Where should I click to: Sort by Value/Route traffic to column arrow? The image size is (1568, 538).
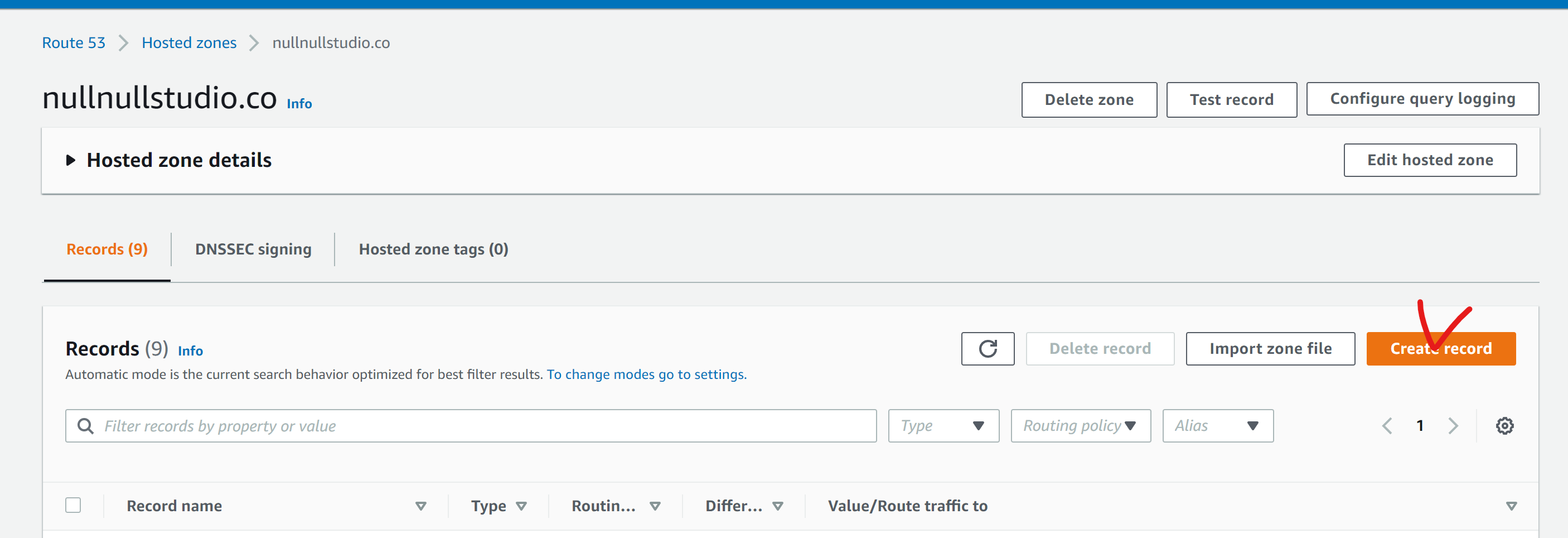(1511, 506)
